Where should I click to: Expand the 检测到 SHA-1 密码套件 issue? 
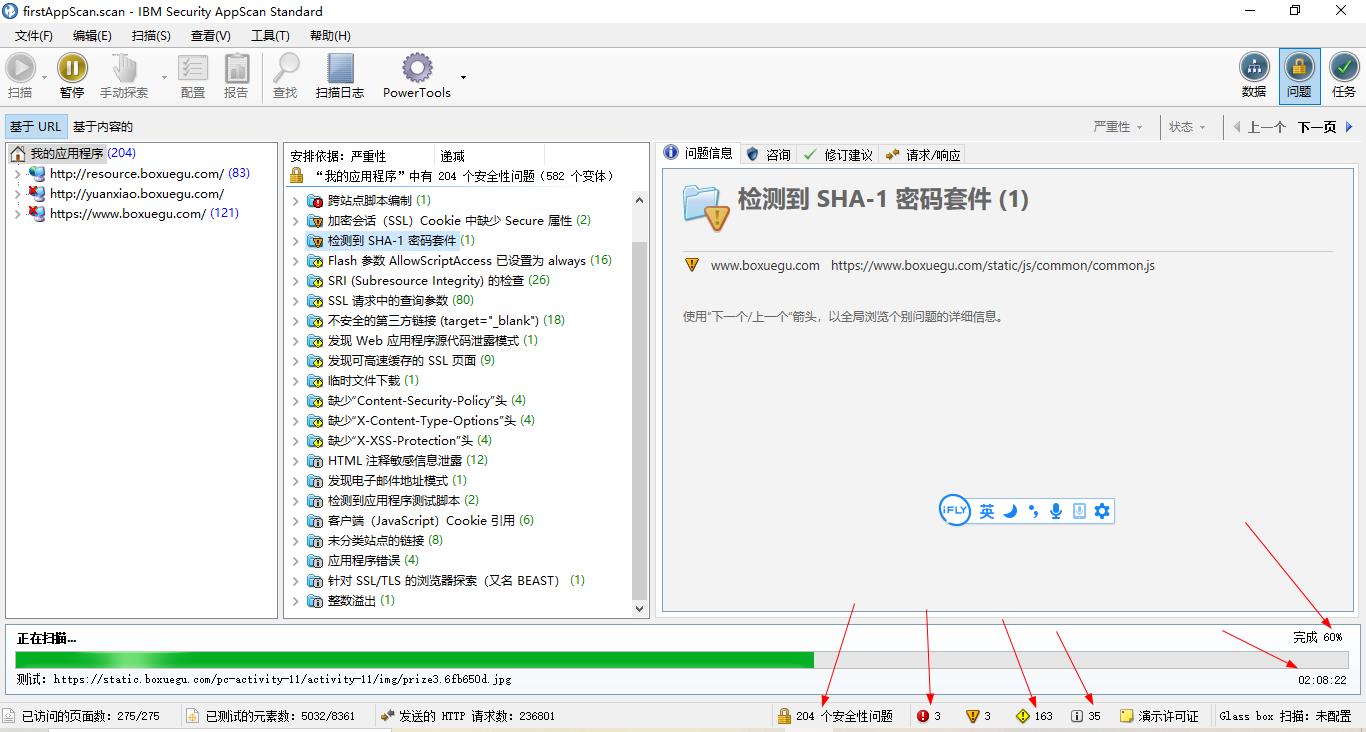(296, 241)
